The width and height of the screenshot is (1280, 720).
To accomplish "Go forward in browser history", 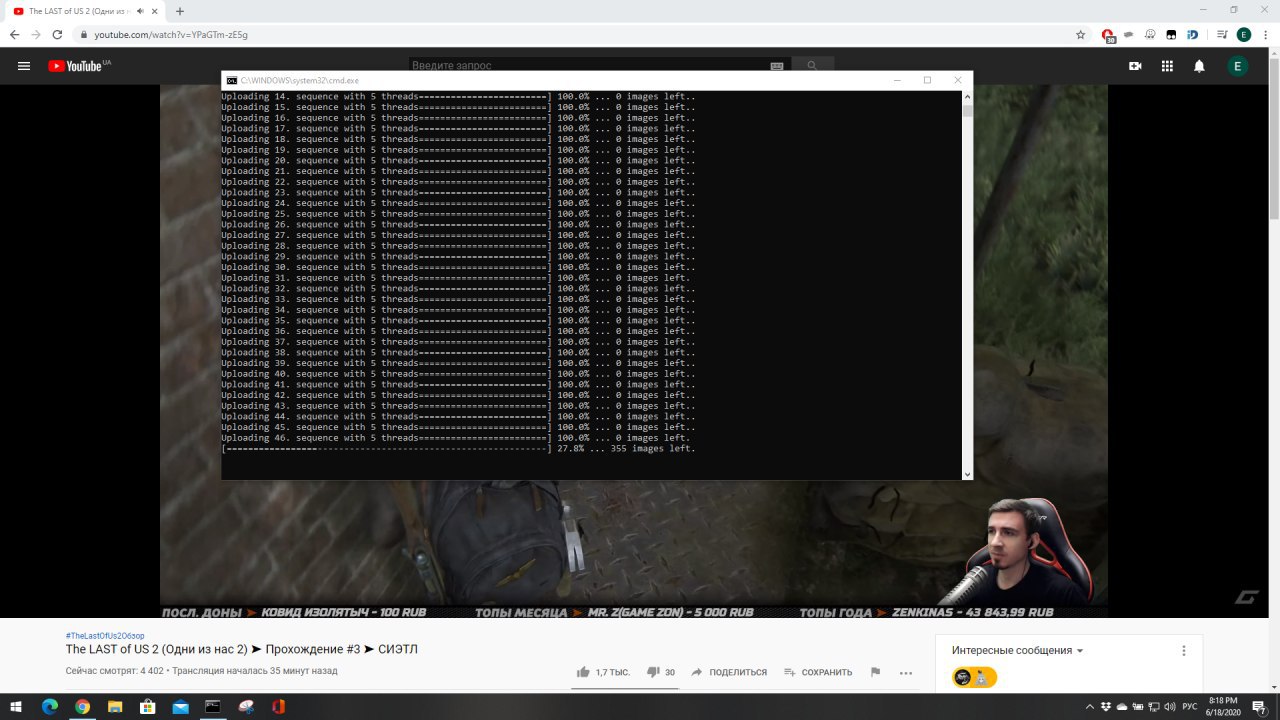I will click(36, 34).
